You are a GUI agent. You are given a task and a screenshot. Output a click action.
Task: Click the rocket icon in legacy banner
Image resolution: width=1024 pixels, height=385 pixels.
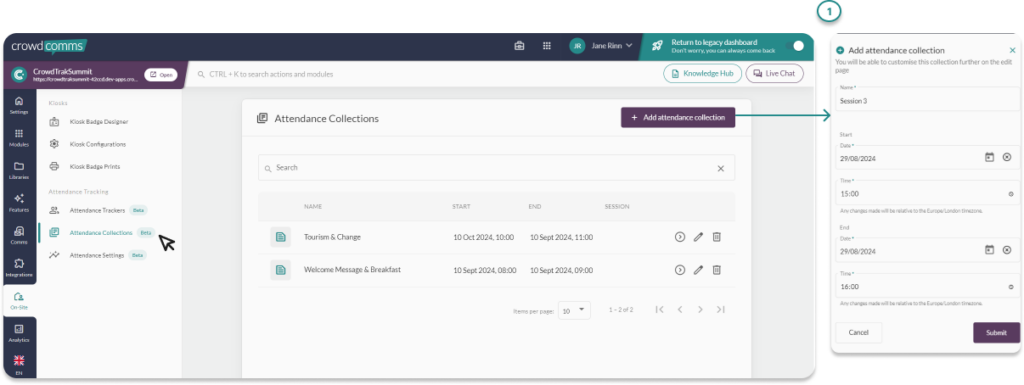point(658,46)
